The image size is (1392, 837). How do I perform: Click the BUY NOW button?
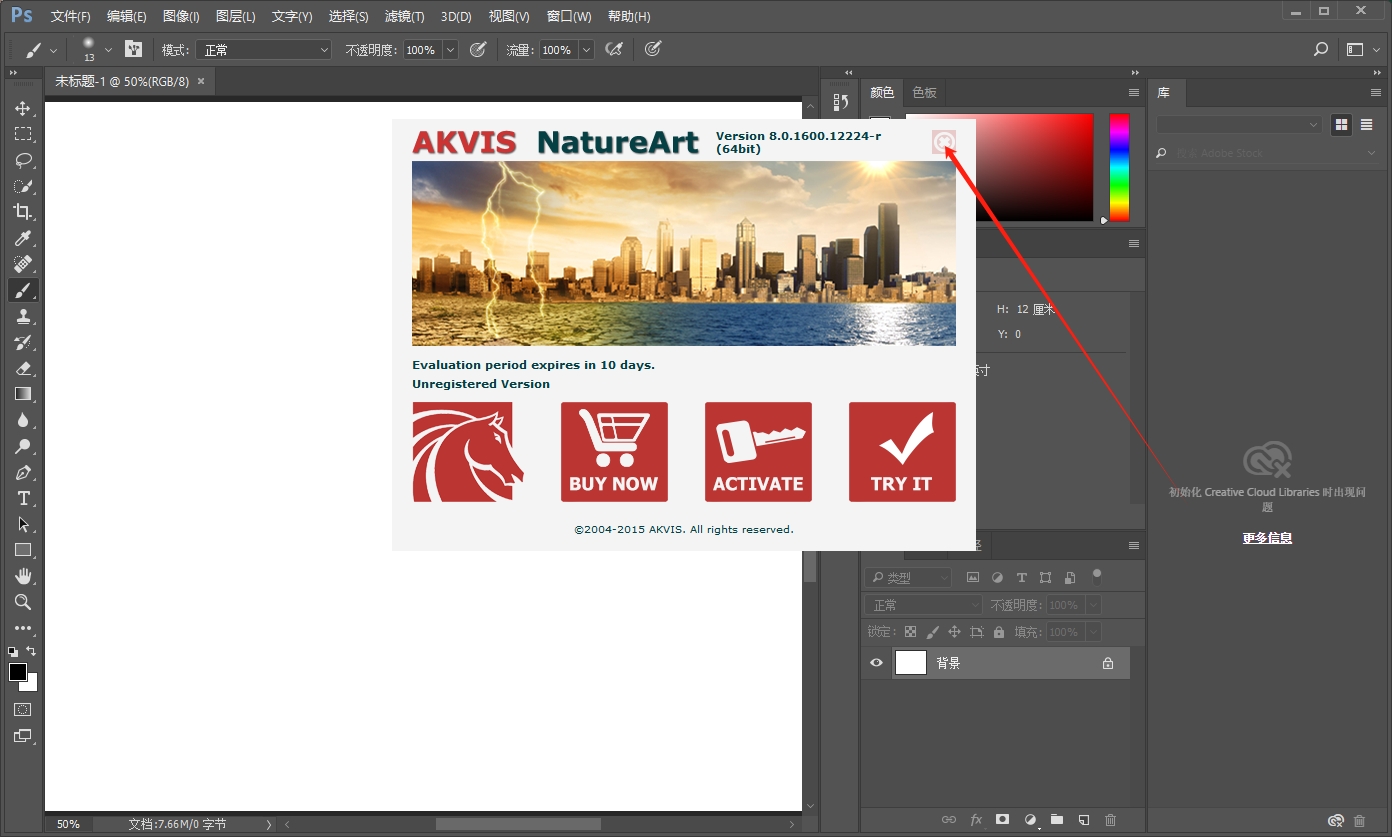tap(614, 452)
